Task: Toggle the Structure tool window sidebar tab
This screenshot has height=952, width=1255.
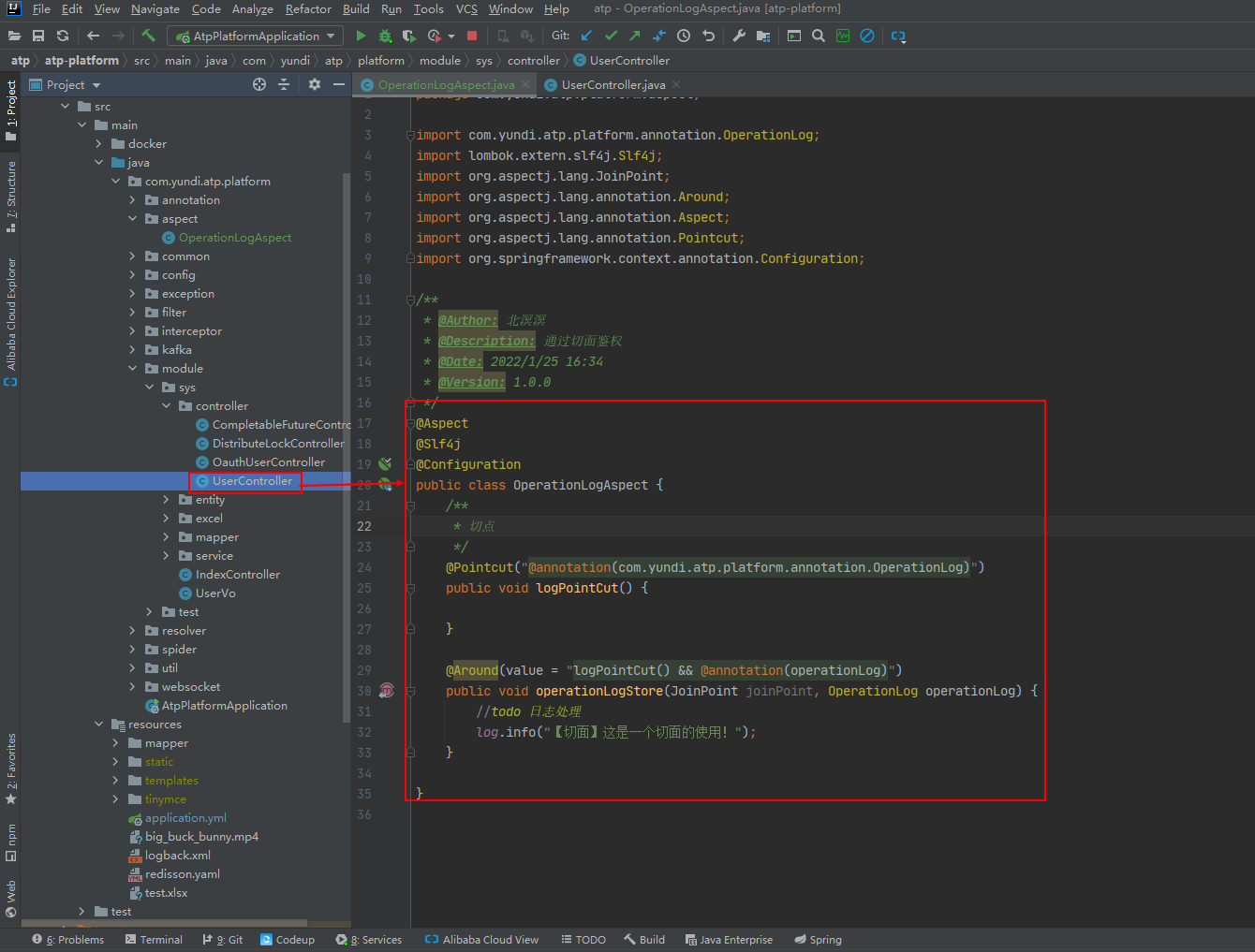Action: [11, 195]
